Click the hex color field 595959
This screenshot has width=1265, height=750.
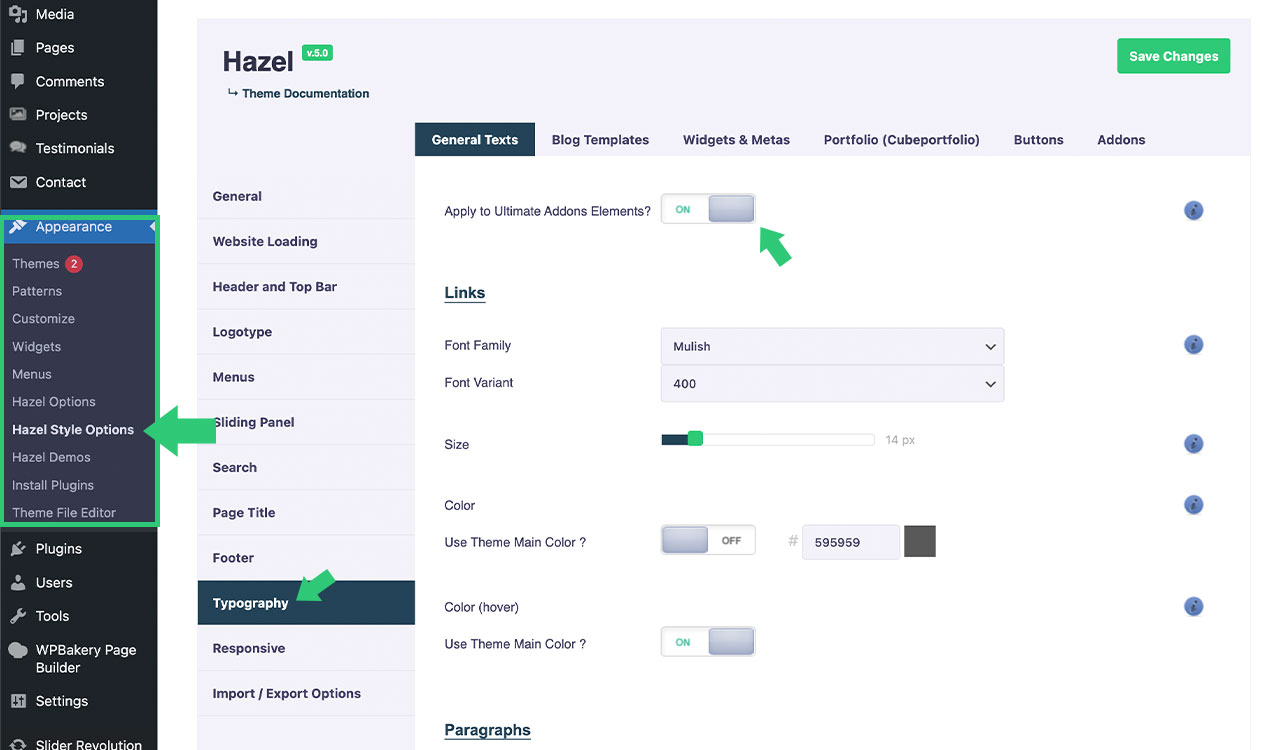(x=850, y=542)
